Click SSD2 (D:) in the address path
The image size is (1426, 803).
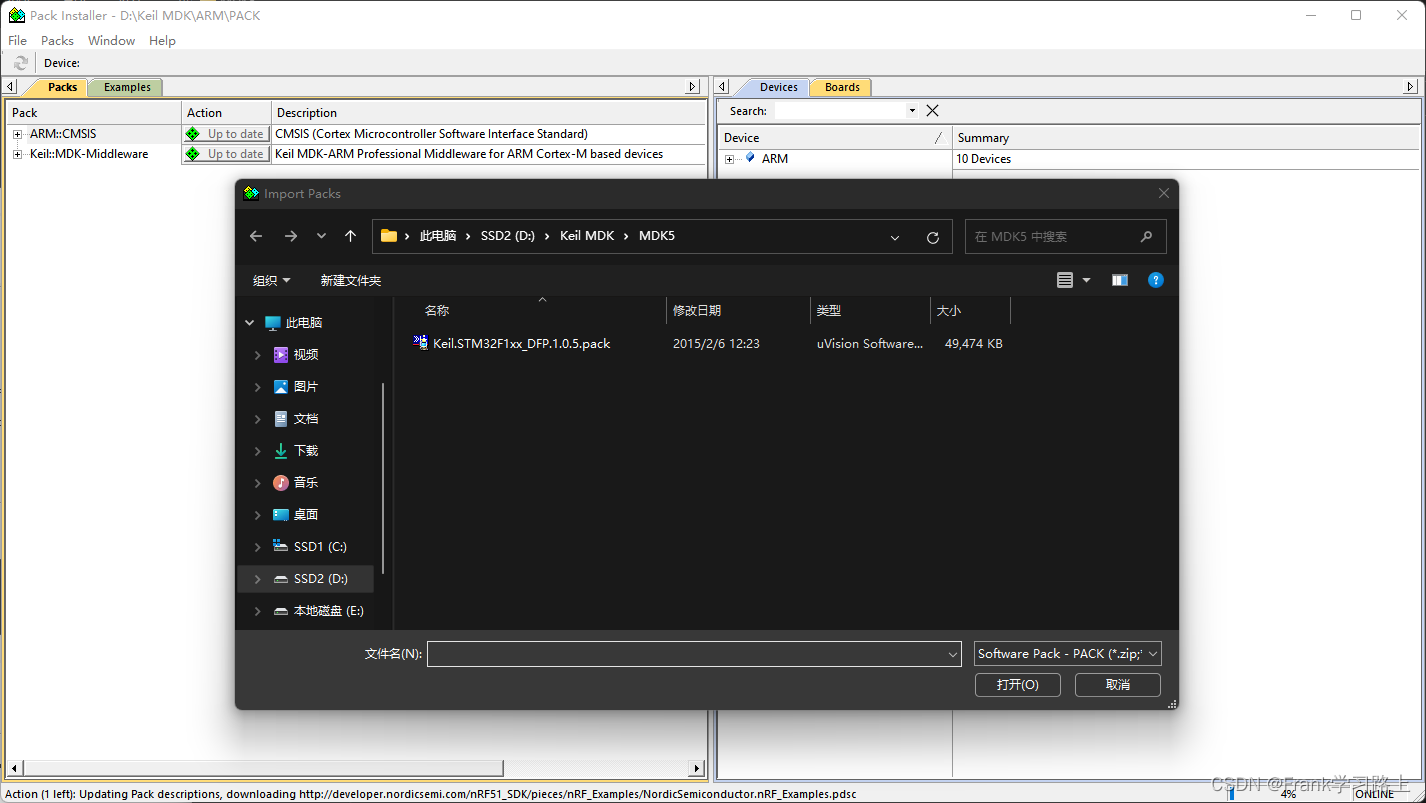pyautogui.click(x=508, y=236)
